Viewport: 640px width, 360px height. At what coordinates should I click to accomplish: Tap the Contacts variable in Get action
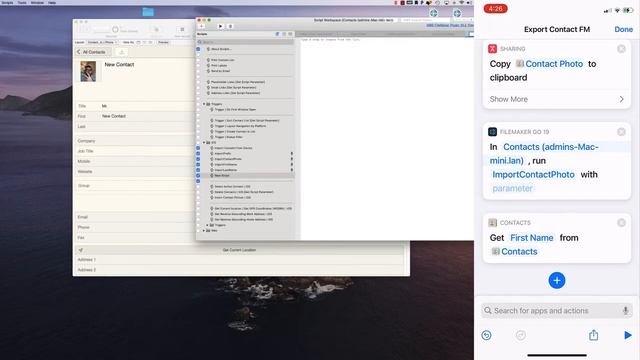point(514,252)
